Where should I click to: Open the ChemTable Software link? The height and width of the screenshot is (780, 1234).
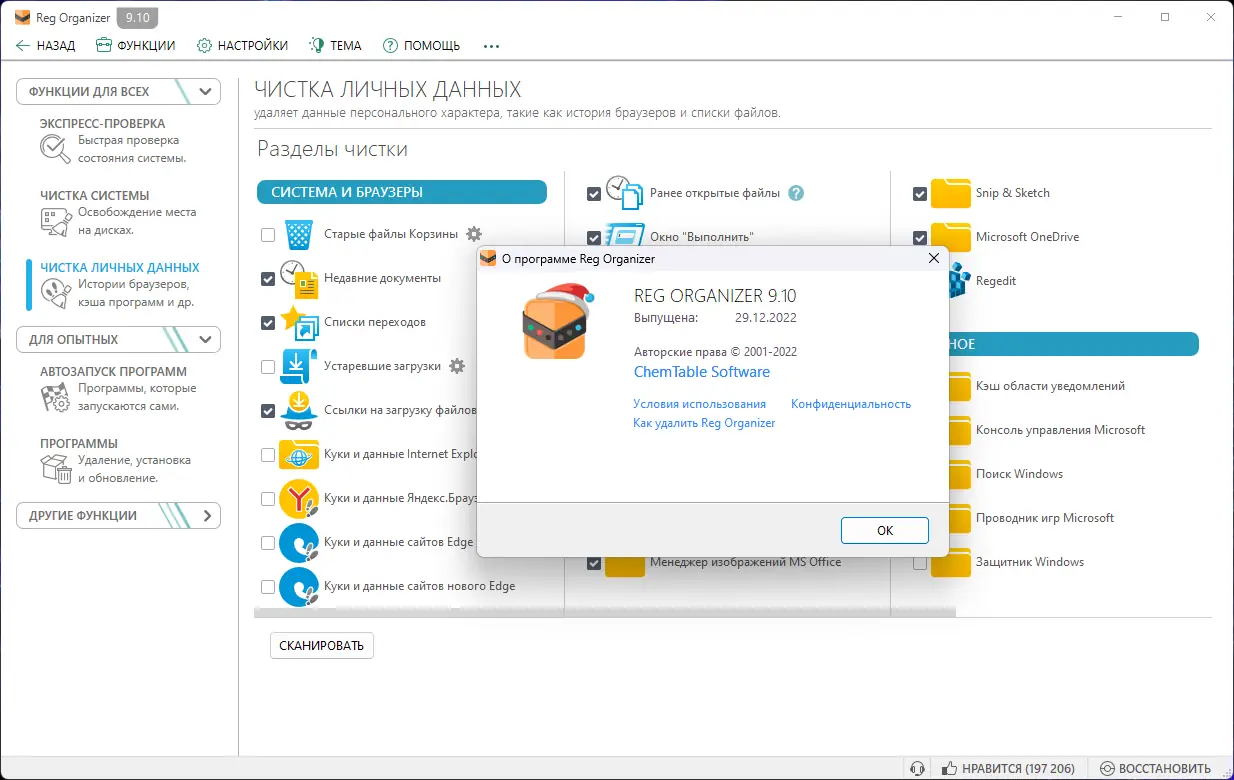(x=702, y=372)
